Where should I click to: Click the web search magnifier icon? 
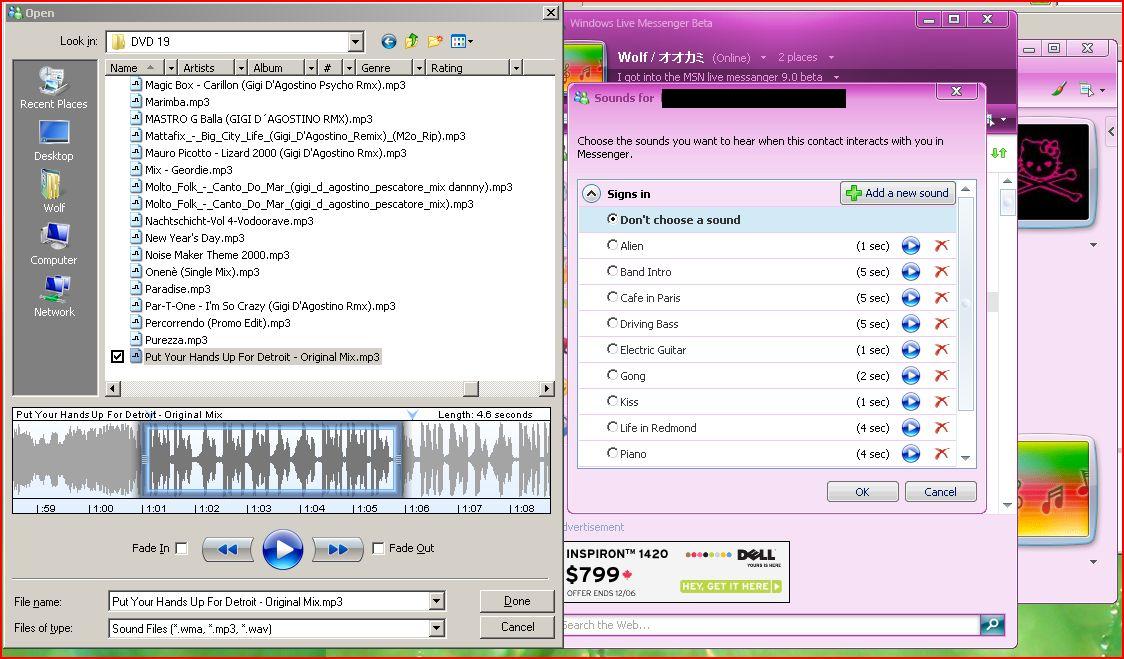coord(992,625)
